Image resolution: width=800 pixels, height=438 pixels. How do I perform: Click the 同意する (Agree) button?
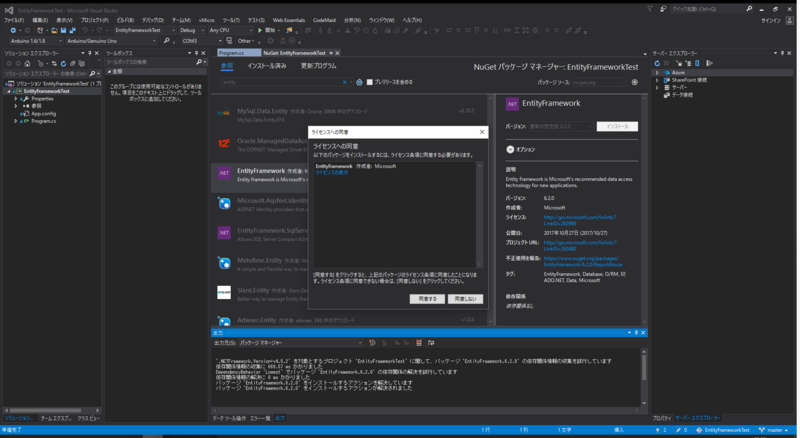click(x=427, y=299)
